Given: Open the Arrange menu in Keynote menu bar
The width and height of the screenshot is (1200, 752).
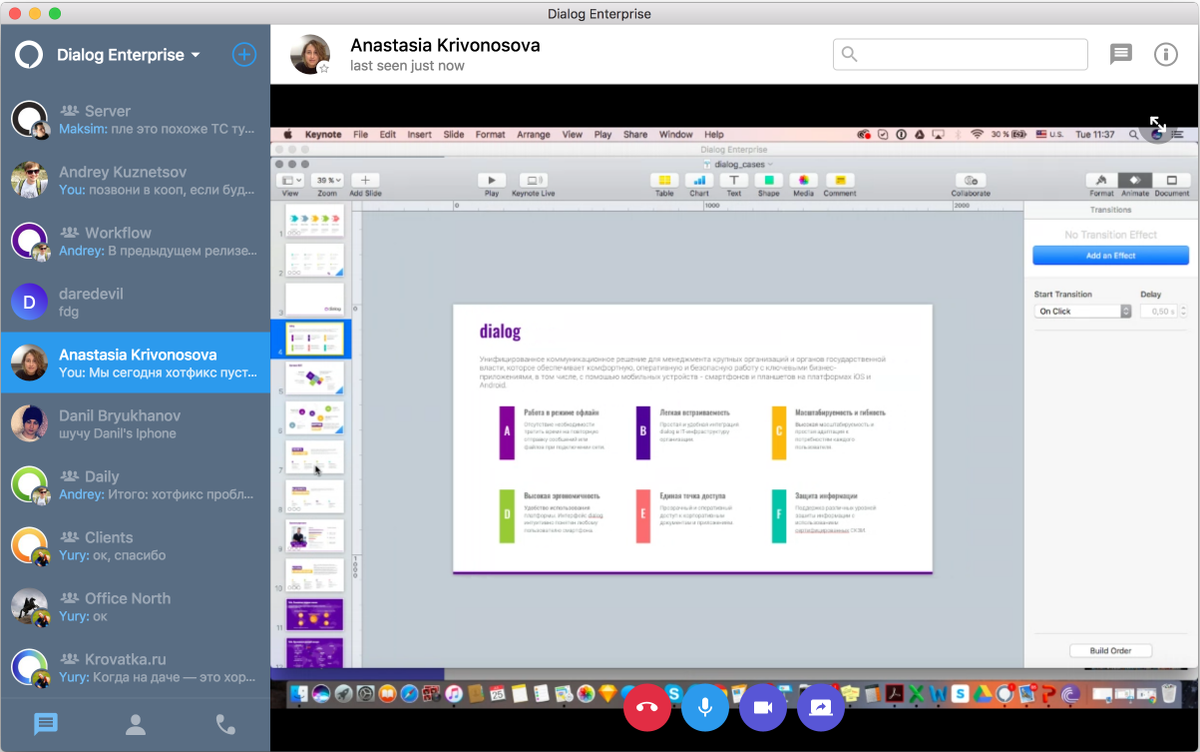Looking at the screenshot, I should (x=533, y=134).
